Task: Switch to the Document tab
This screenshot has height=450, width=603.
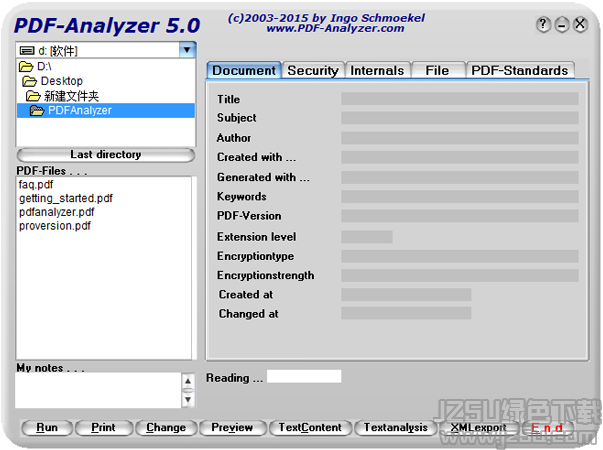Action: (x=244, y=70)
